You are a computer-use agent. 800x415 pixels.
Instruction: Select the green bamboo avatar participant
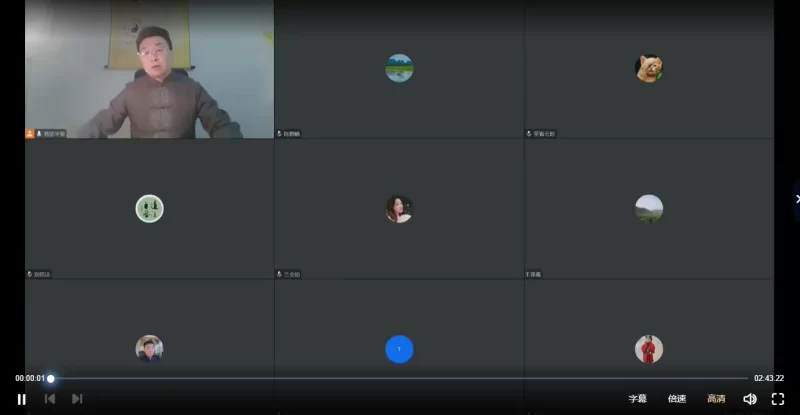(x=150, y=208)
